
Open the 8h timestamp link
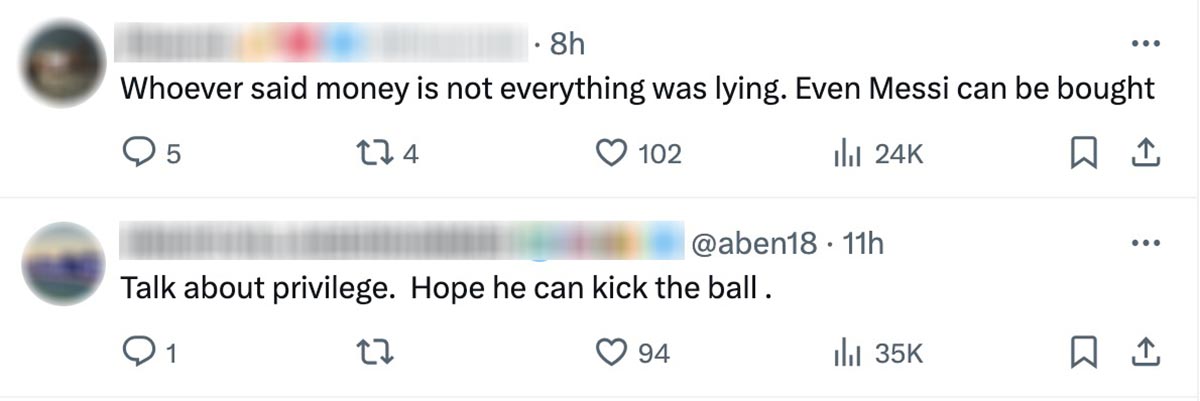[x=567, y=44]
